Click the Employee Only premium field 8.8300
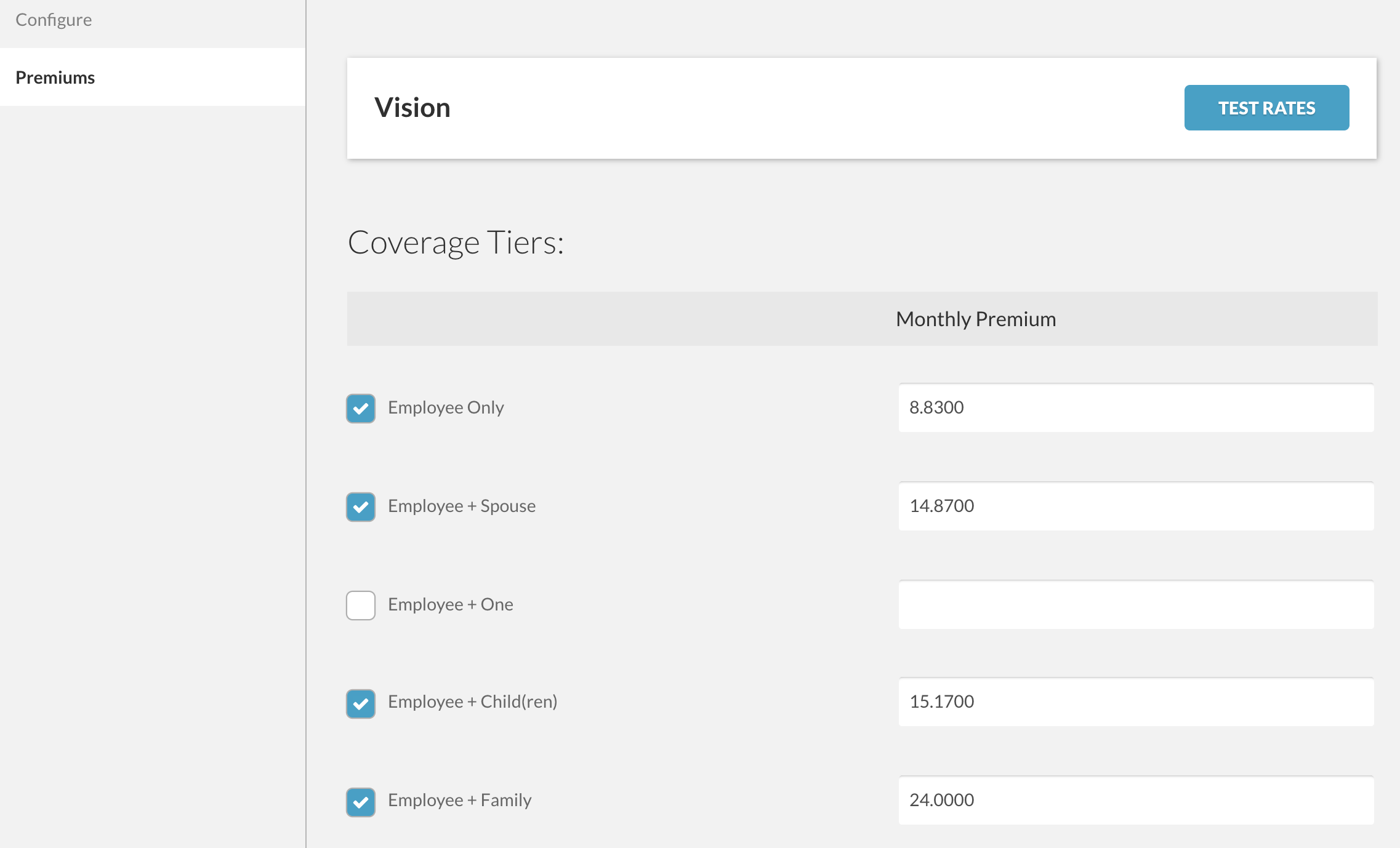1400x848 pixels. pyautogui.click(x=1136, y=407)
